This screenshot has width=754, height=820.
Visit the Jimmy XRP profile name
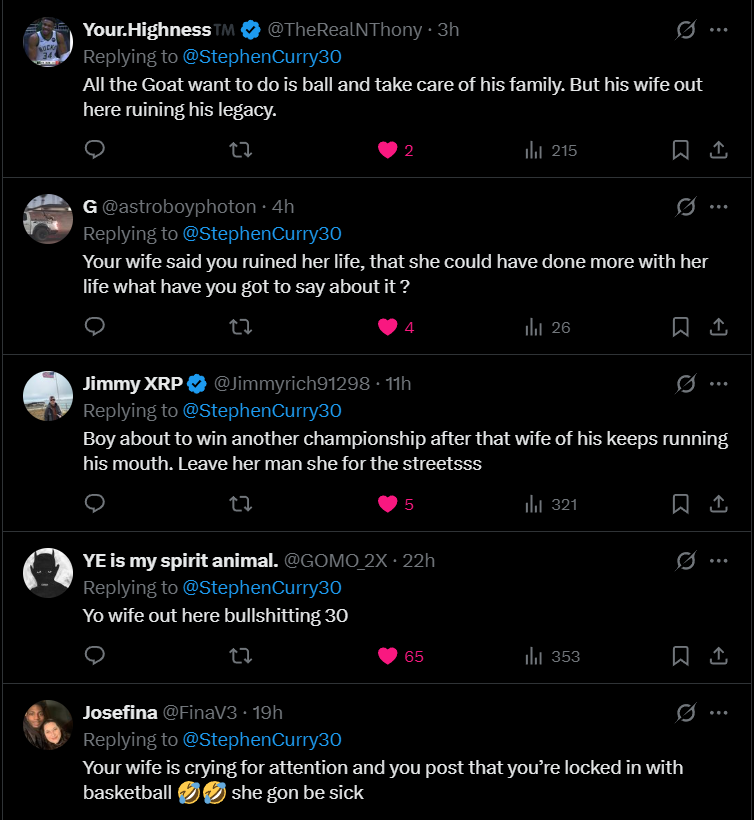tap(126, 384)
